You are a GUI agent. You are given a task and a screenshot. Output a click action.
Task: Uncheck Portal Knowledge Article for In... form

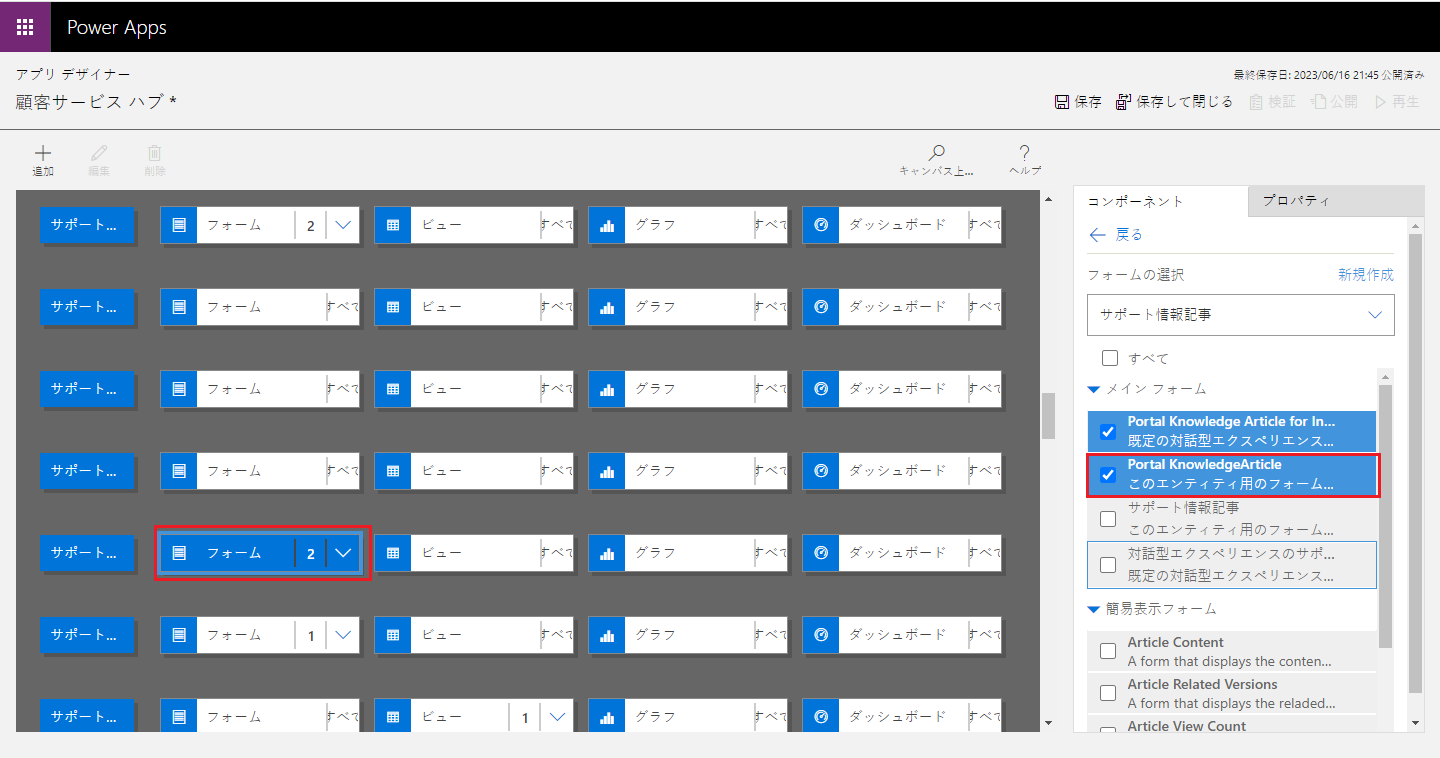pyautogui.click(x=1108, y=431)
